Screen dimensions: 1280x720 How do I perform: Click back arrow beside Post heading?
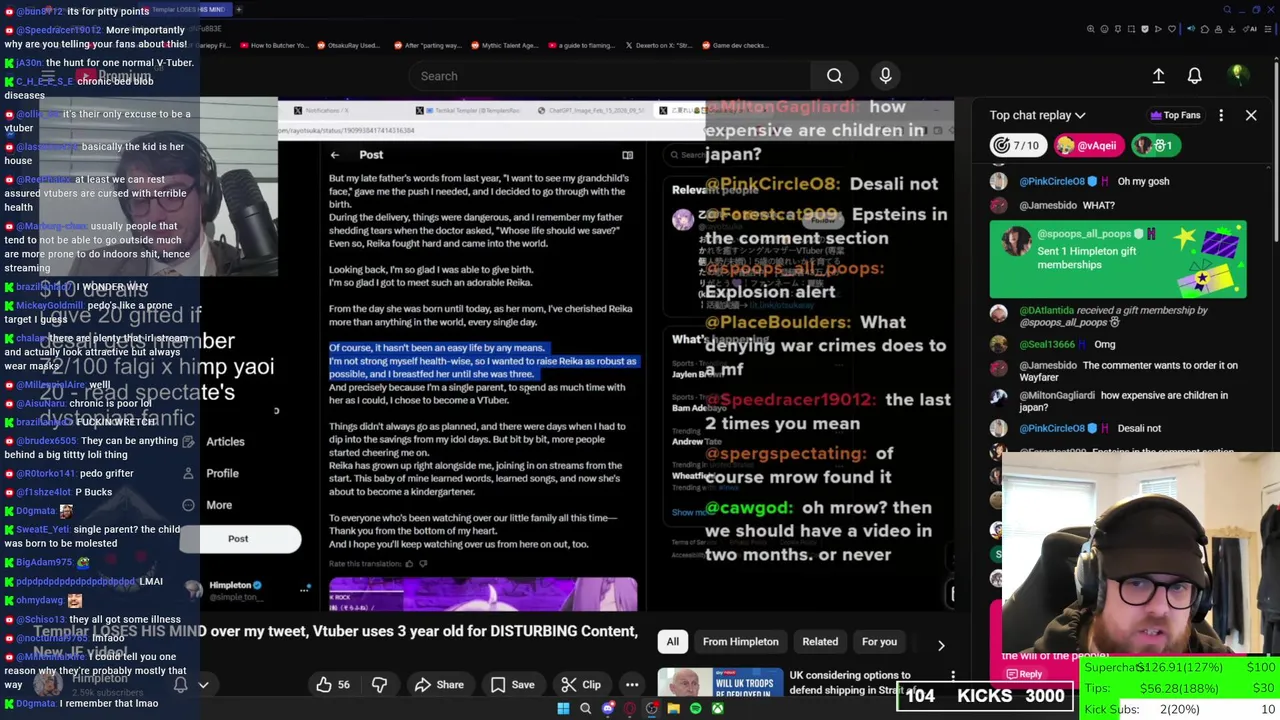coord(335,155)
